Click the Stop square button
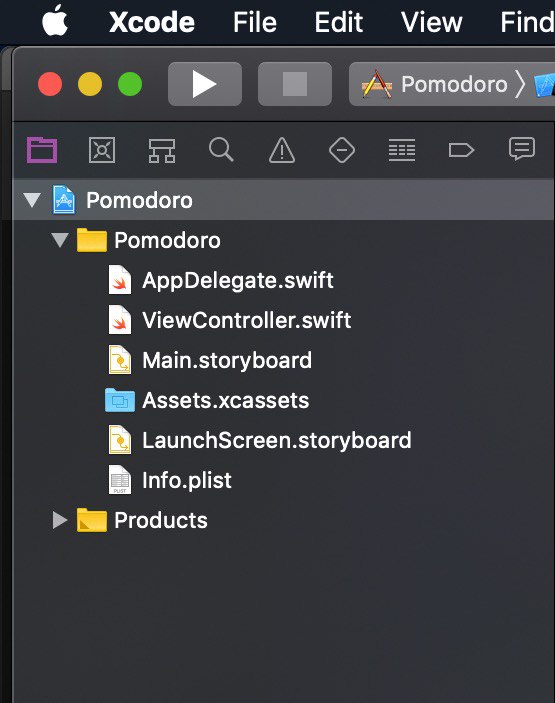The height and width of the screenshot is (703, 555). 295,84
